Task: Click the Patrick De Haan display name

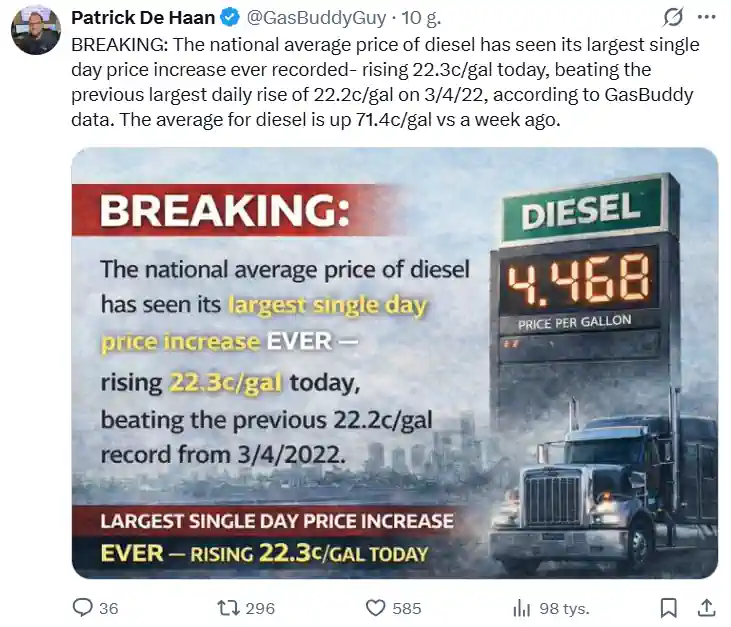Action: (x=141, y=18)
